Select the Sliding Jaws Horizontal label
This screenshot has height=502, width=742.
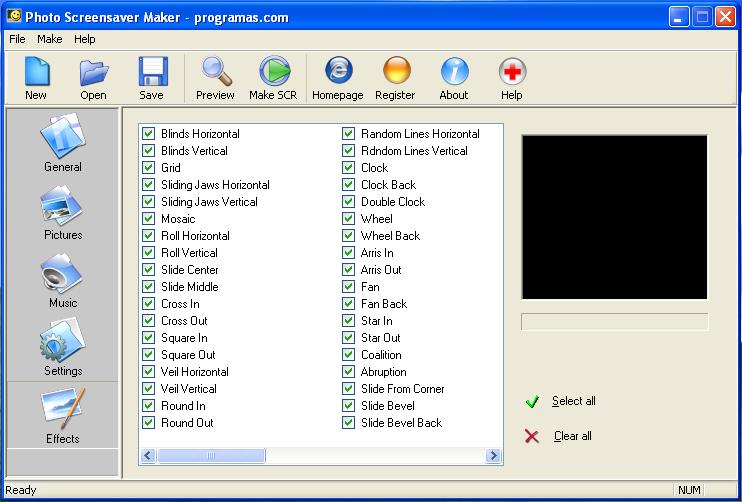215,185
